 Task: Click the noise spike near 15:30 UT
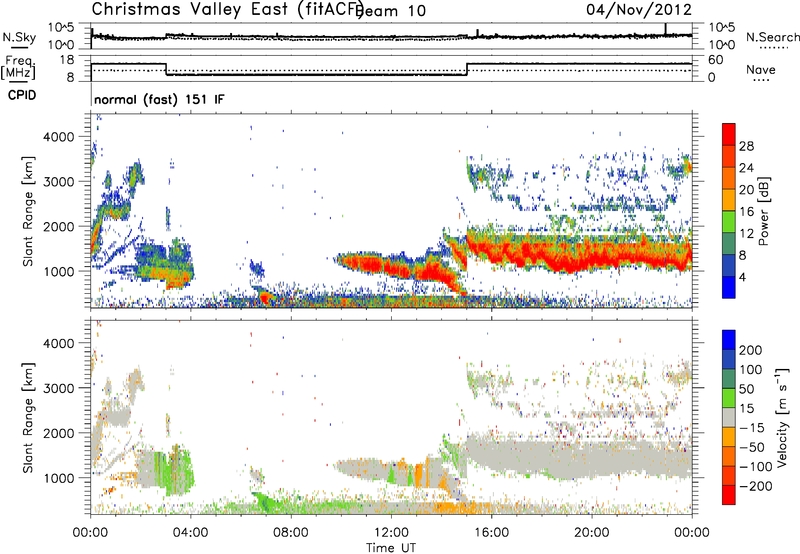click(x=478, y=33)
